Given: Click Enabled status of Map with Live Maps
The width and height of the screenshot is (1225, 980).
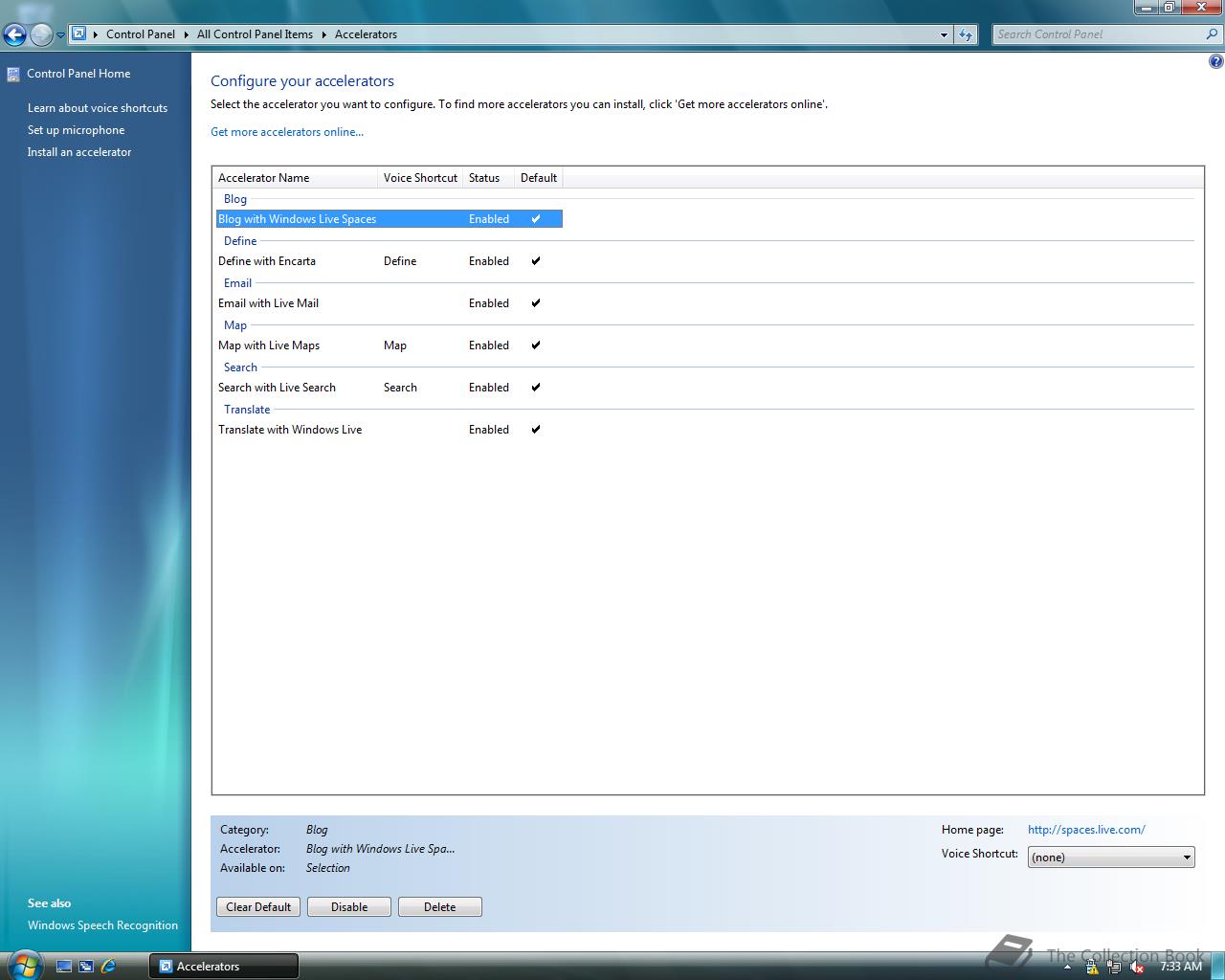Looking at the screenshot, I should (489, 345).
